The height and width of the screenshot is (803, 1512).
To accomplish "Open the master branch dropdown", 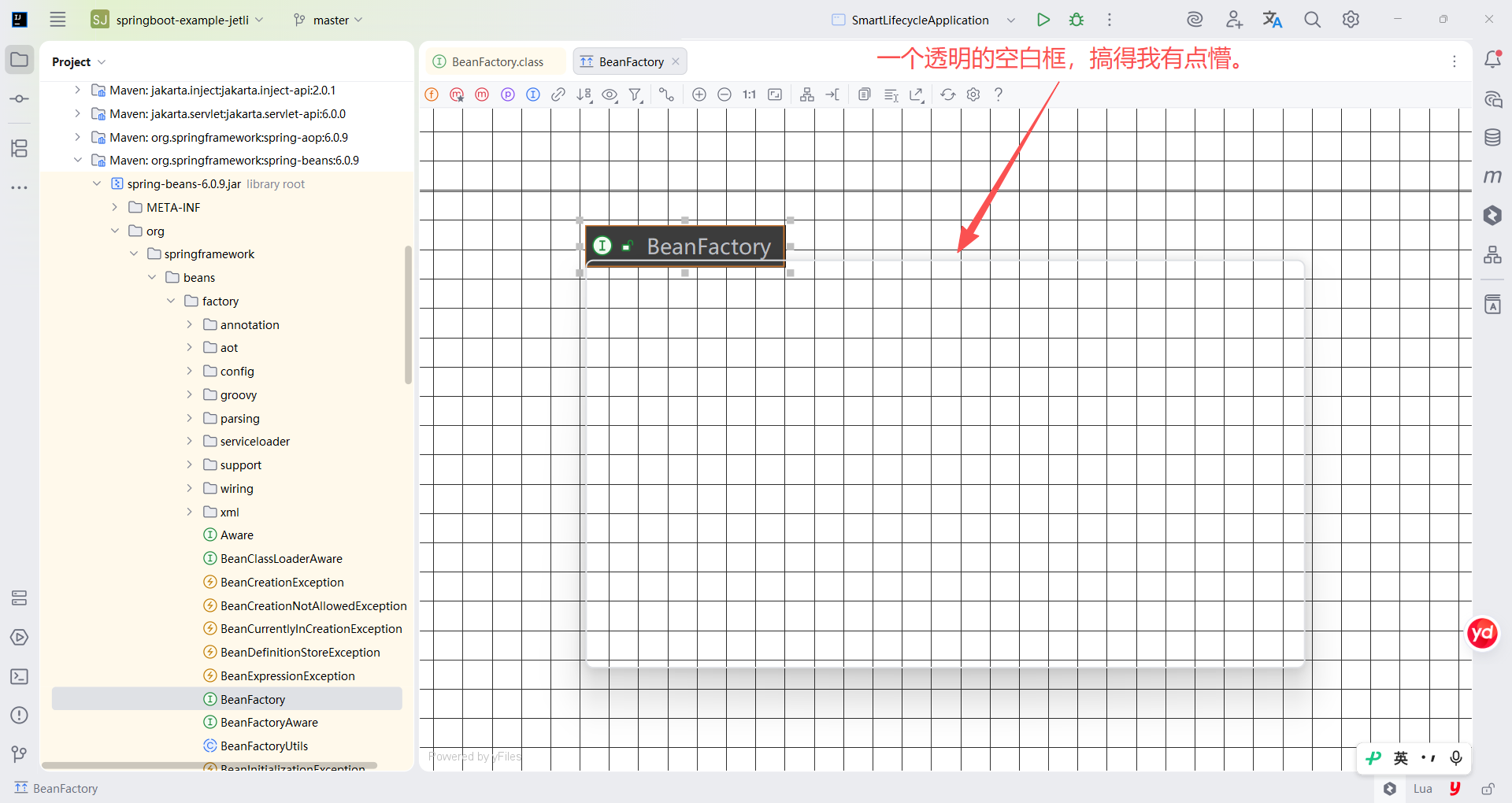I will (328, 20).
